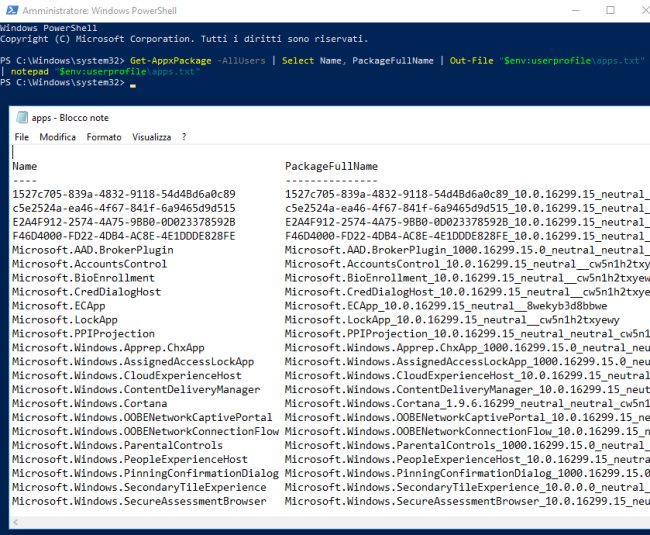Screen dimensions: 650x535
Task: Open the File menu in Notepad
Action: point(22,137)
